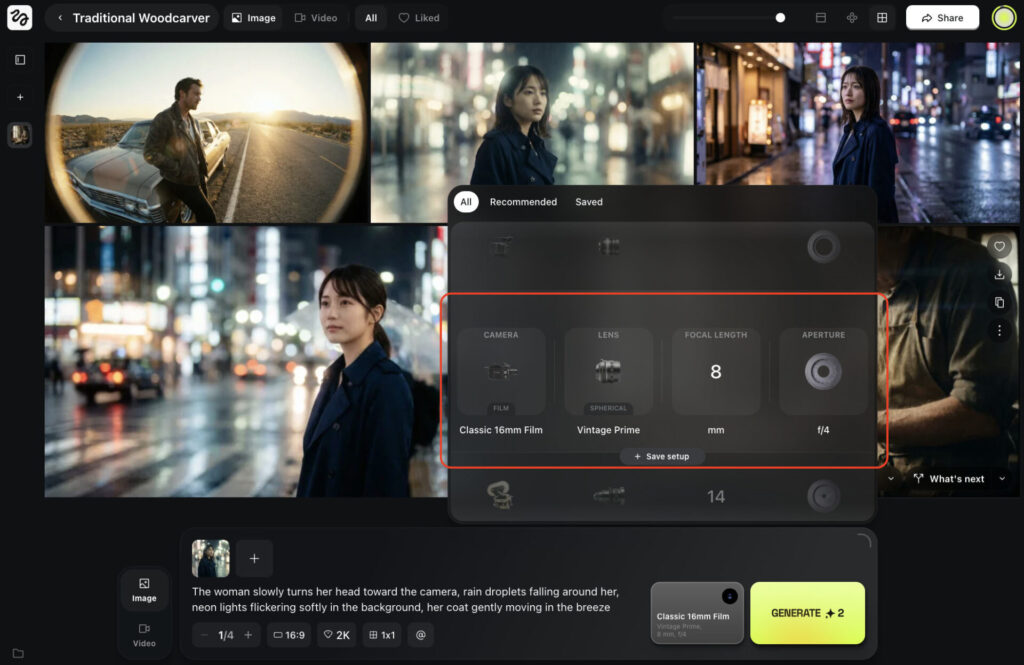Expand the What's next dropdown
Image resolution: width=1024 pixels, height=665 pixels.
point(948,479)
